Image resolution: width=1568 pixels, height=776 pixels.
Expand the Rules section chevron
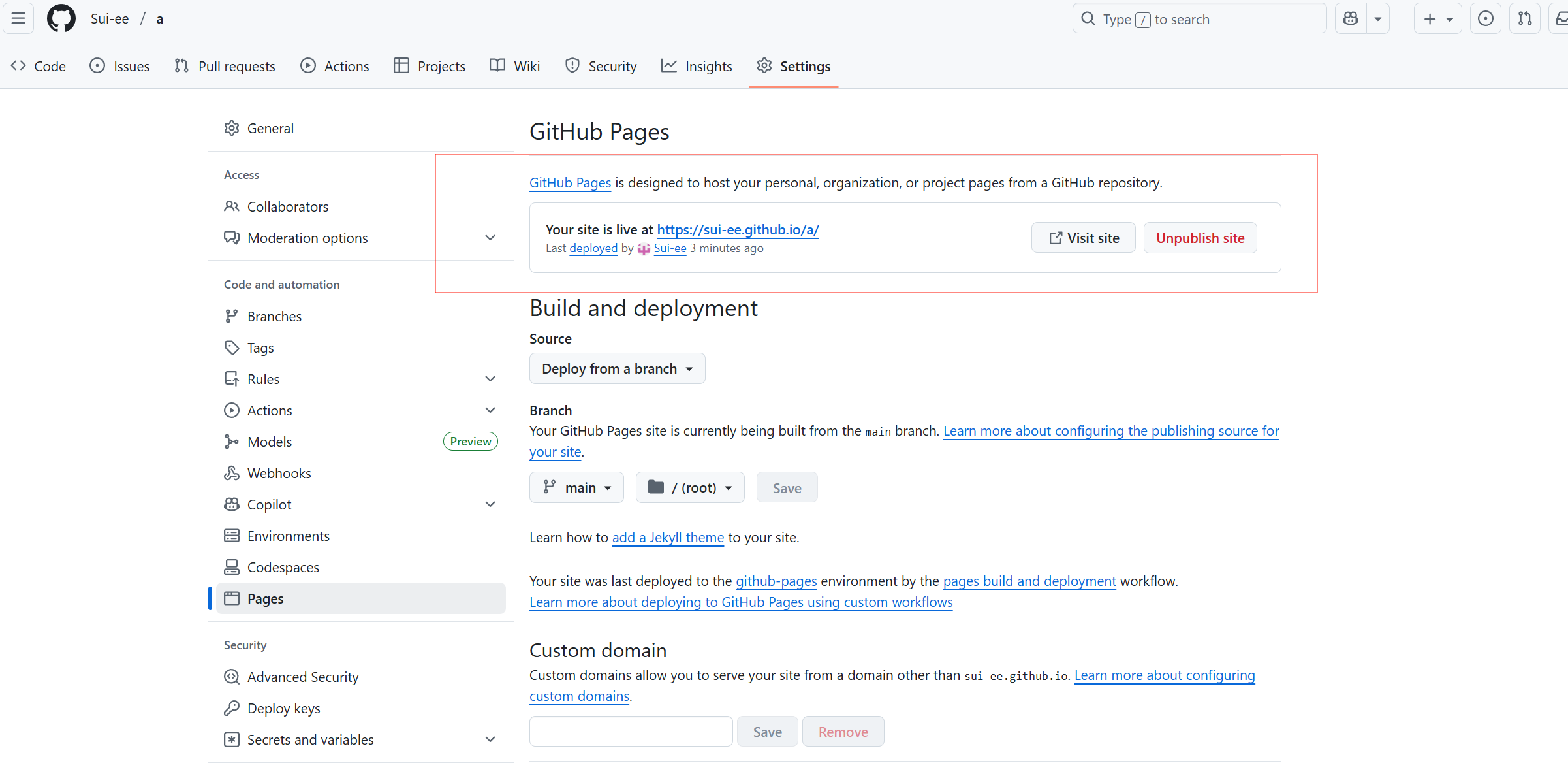coord(490,379)
